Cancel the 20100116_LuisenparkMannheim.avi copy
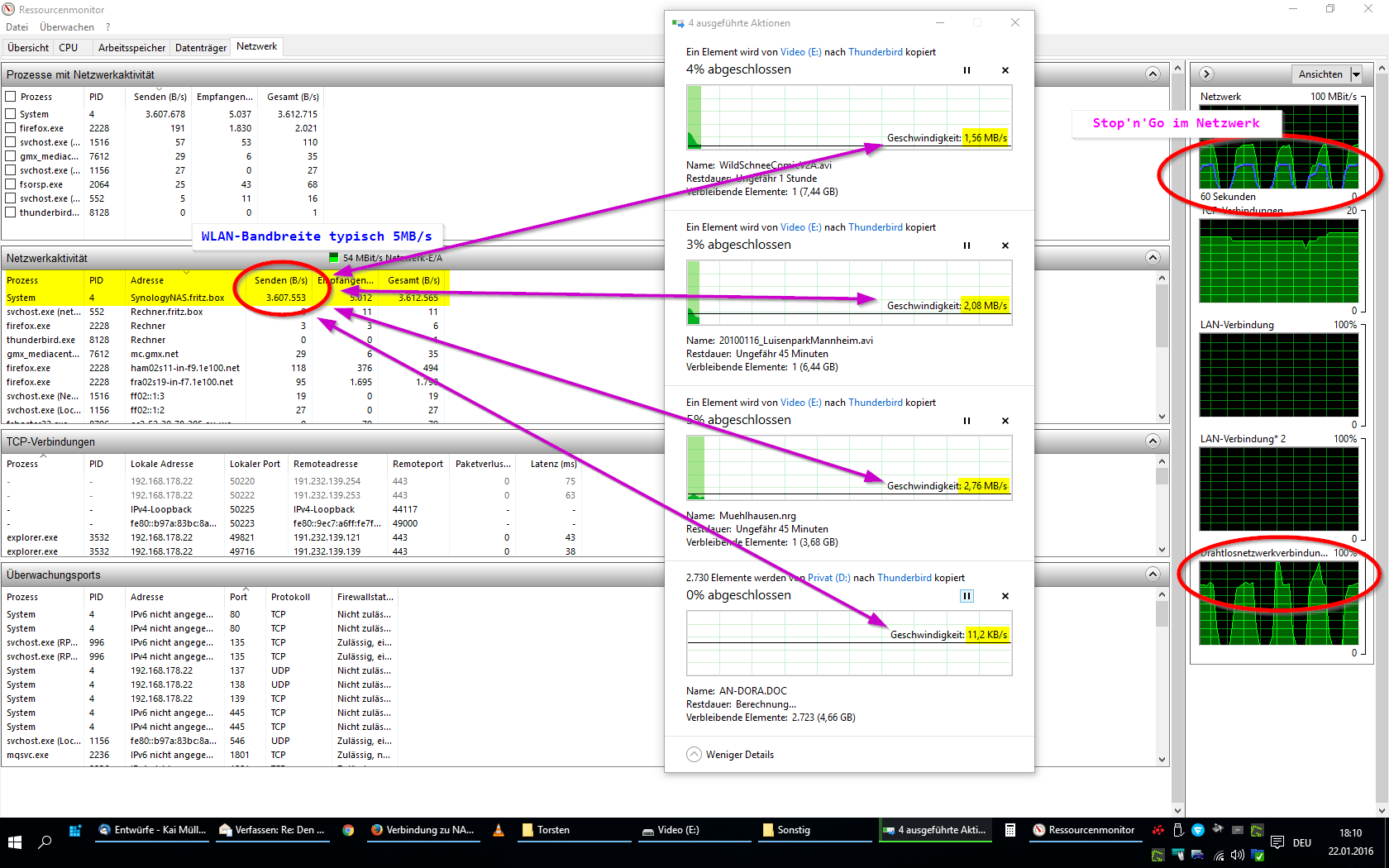This screenshot has width=1389, height=868. pyautogui.click(x=1005, y=246)
